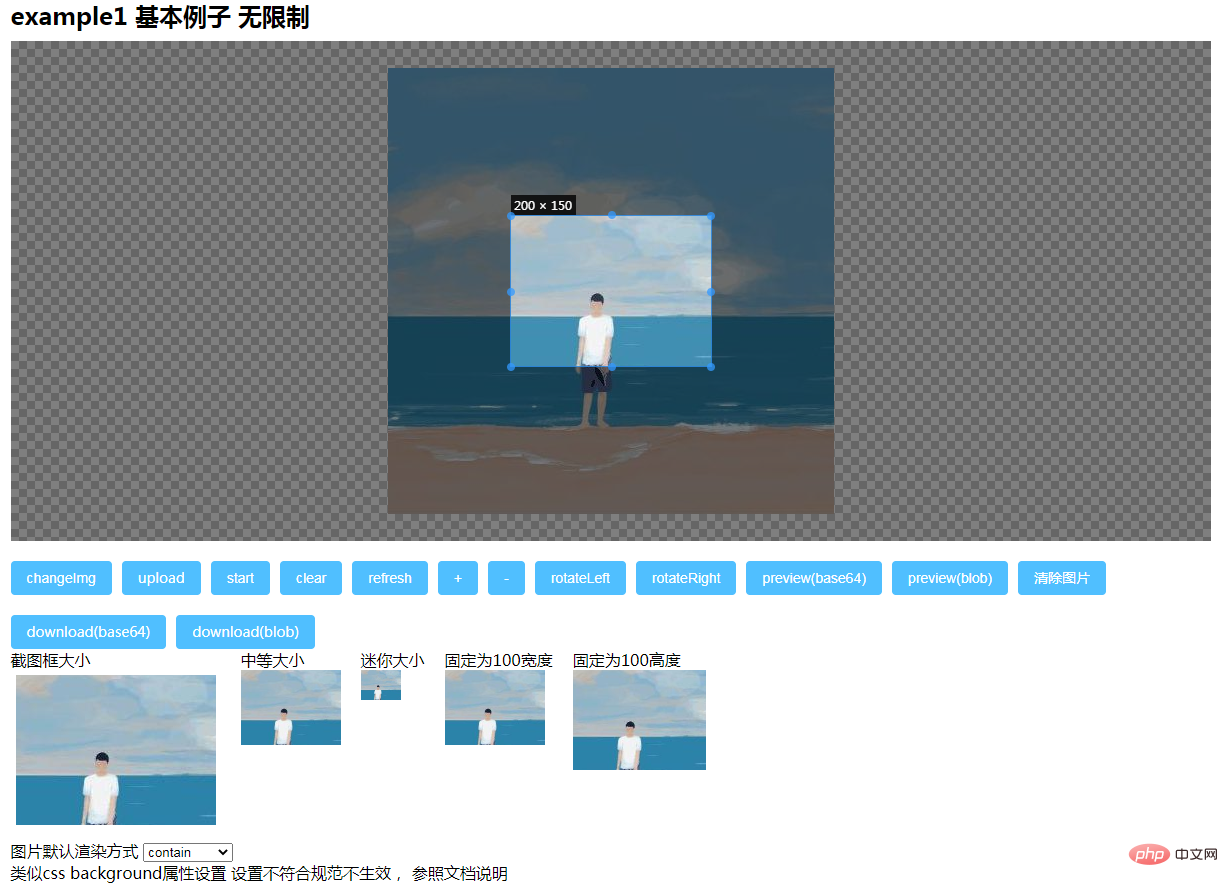Open preview(blob) button

(950, 578)
